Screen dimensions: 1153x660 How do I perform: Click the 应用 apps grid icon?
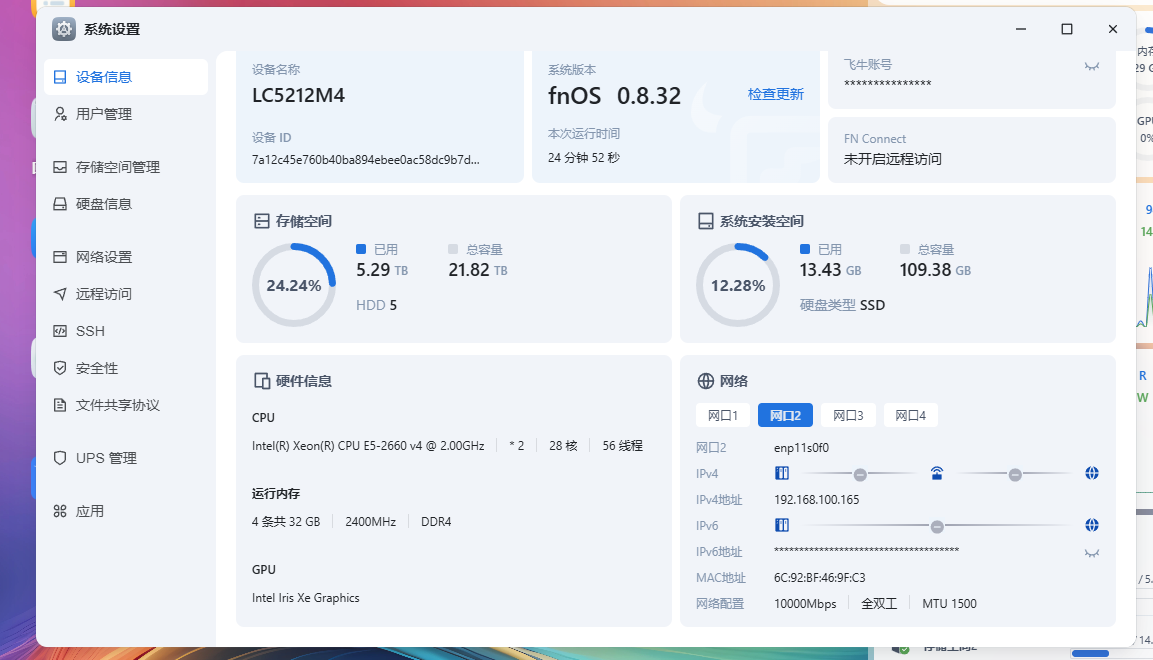(x=60, y=511)
